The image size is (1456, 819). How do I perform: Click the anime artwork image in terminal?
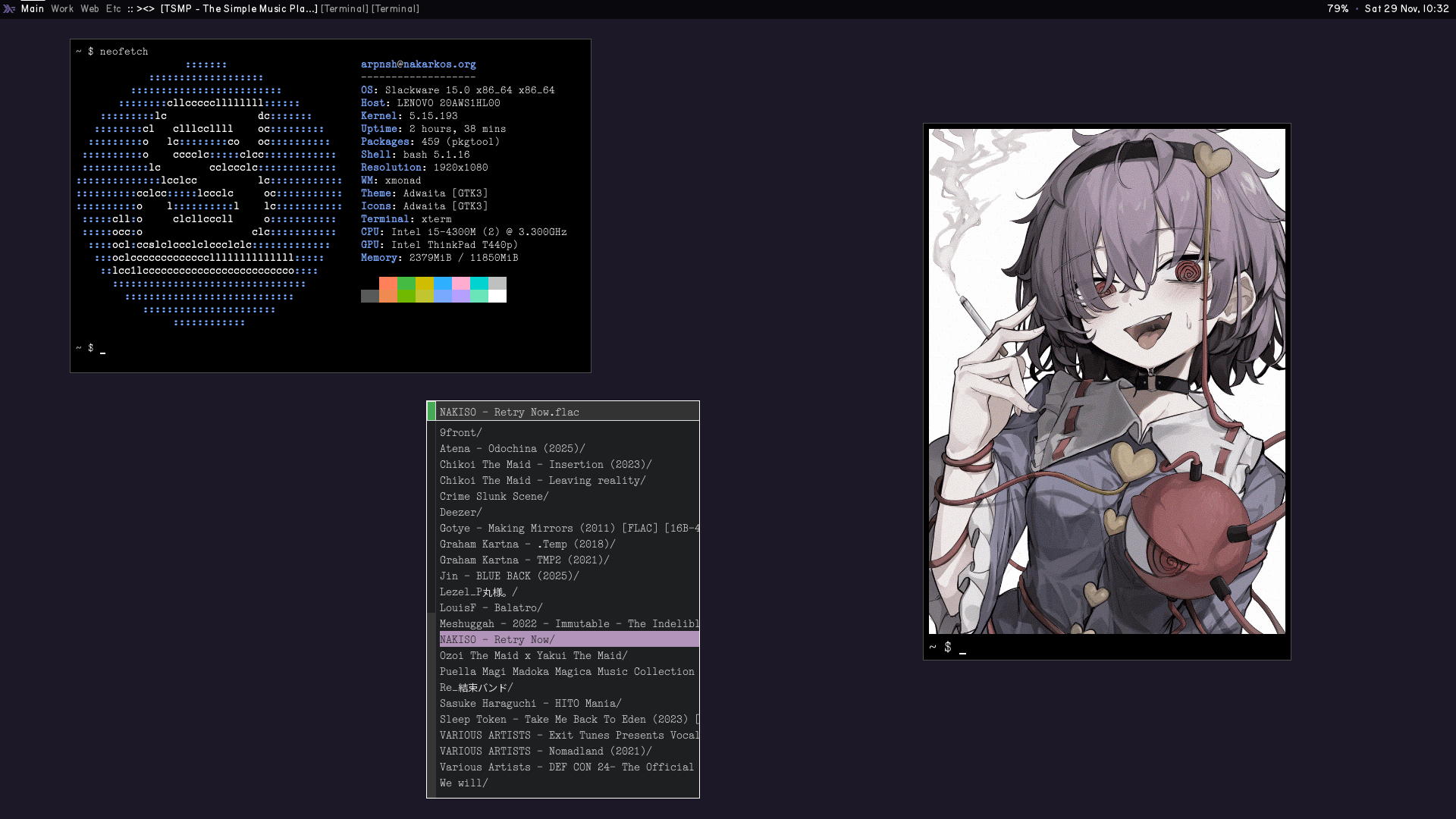coord(1106,381)
